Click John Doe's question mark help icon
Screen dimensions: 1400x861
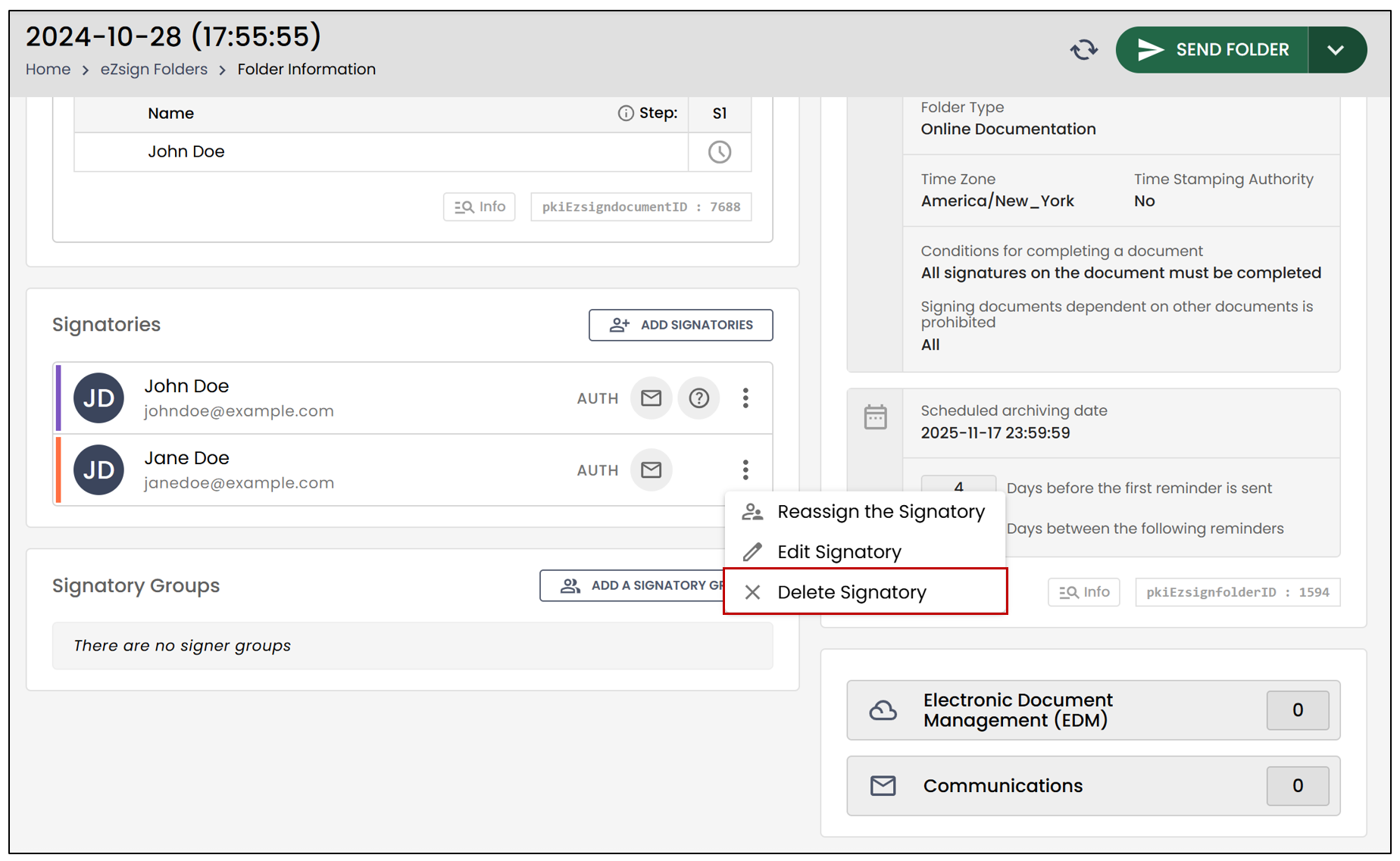click(x=698, y=398)
